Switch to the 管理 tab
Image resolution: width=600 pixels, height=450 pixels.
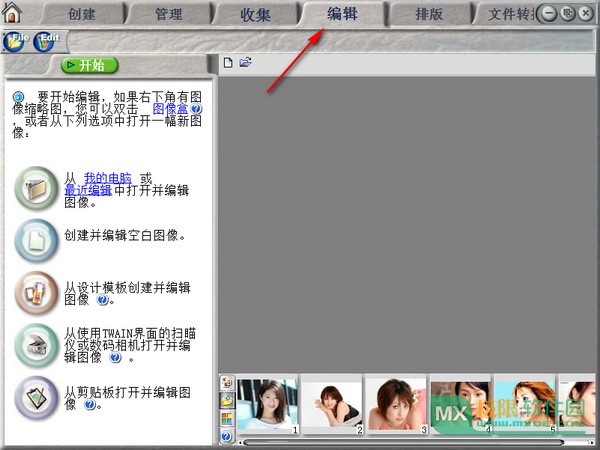(x=168, y=15)
